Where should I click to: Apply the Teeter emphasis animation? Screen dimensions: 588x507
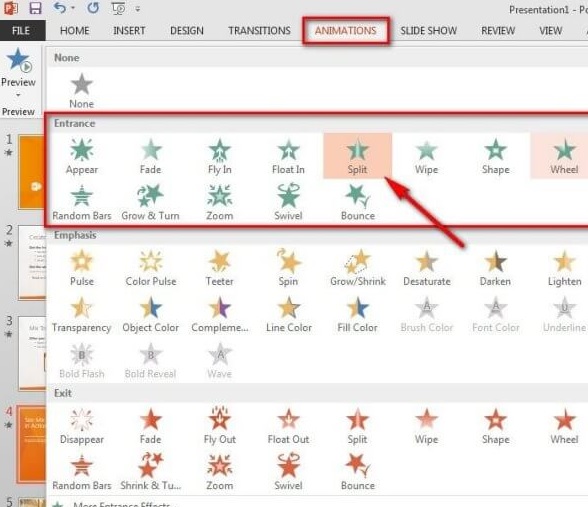[x=219, y=267]
